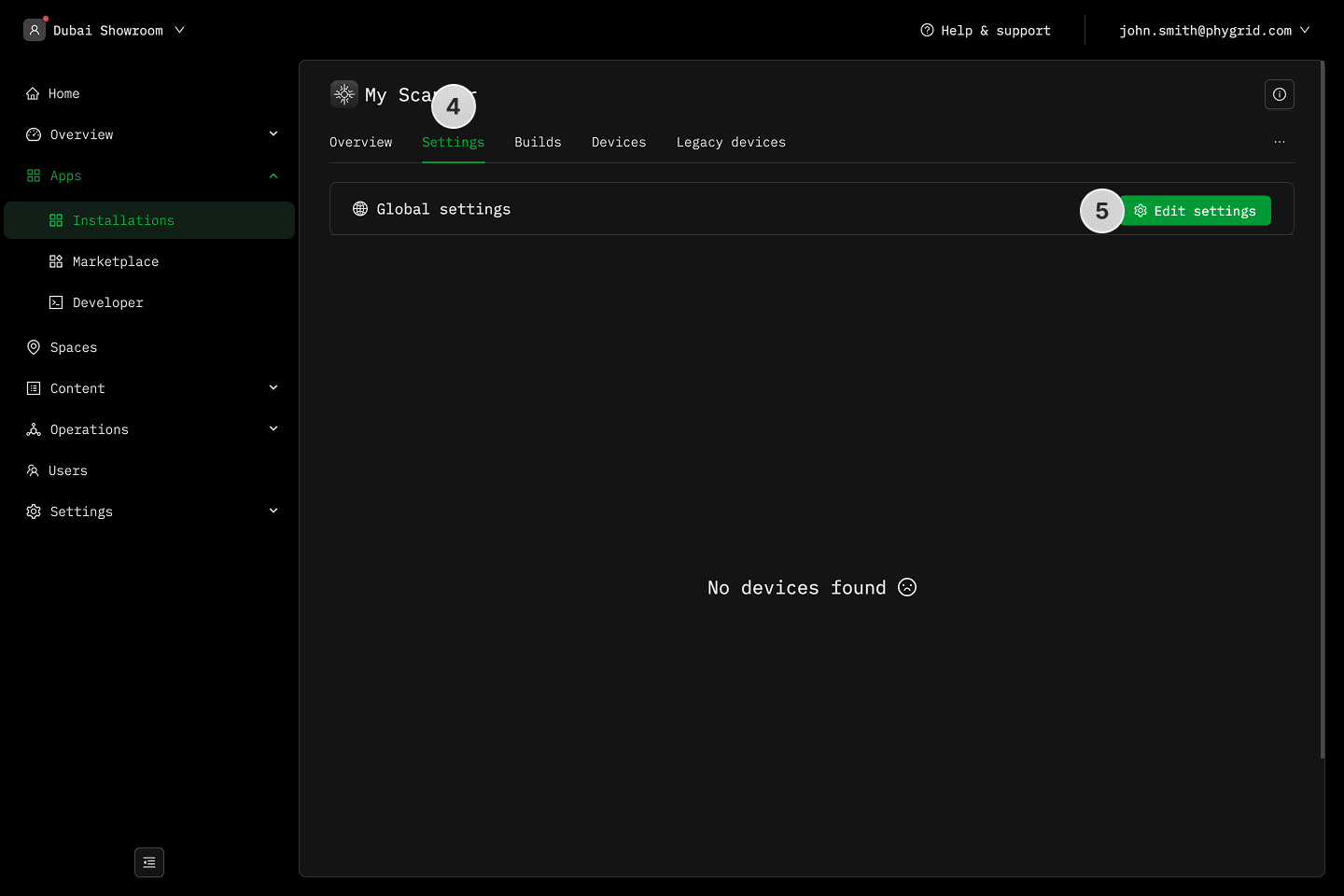Image resolution: width=1344 pixels, height=896 pixels.
Task: Click the Home icon in the sidebar
Action: point(34,93)
